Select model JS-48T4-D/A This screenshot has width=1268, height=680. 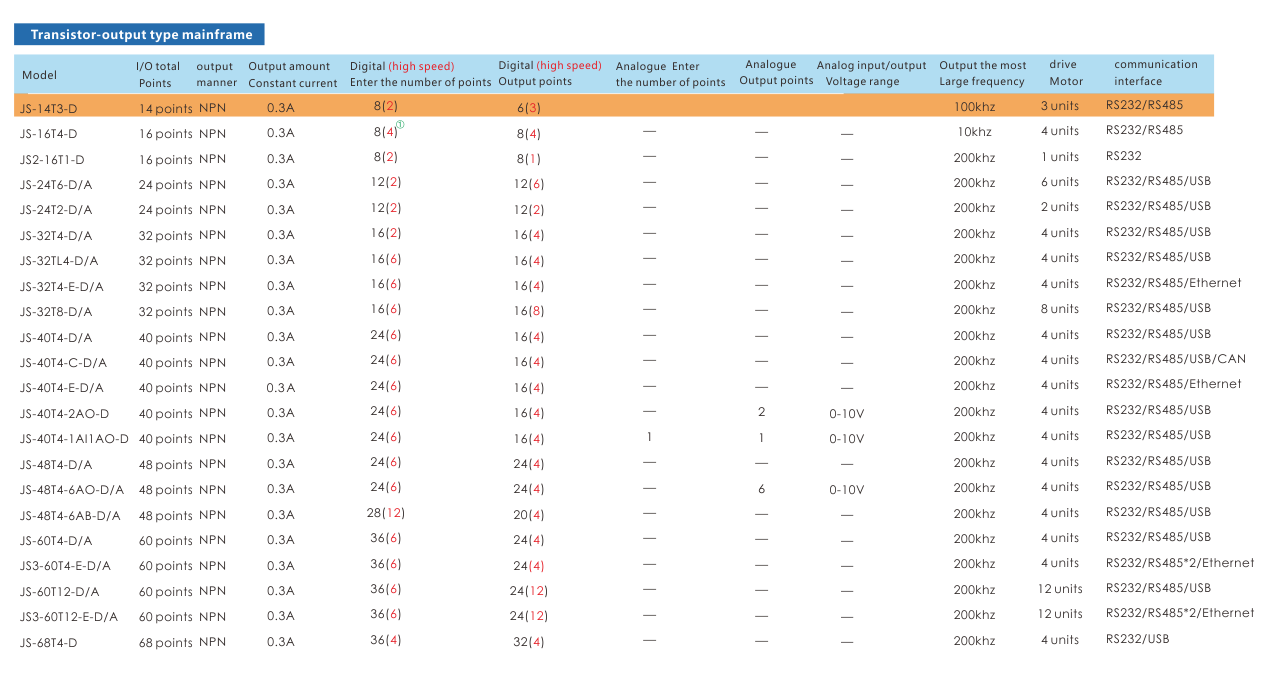coord(56,465)
